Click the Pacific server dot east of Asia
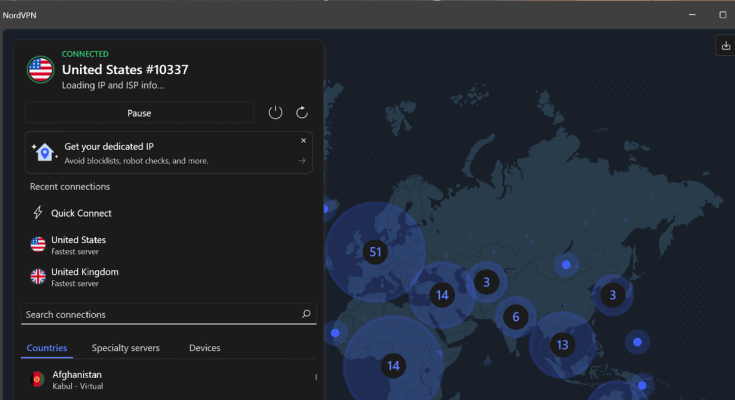This screenshot has width=735, height=400. (x=637, y=342)
